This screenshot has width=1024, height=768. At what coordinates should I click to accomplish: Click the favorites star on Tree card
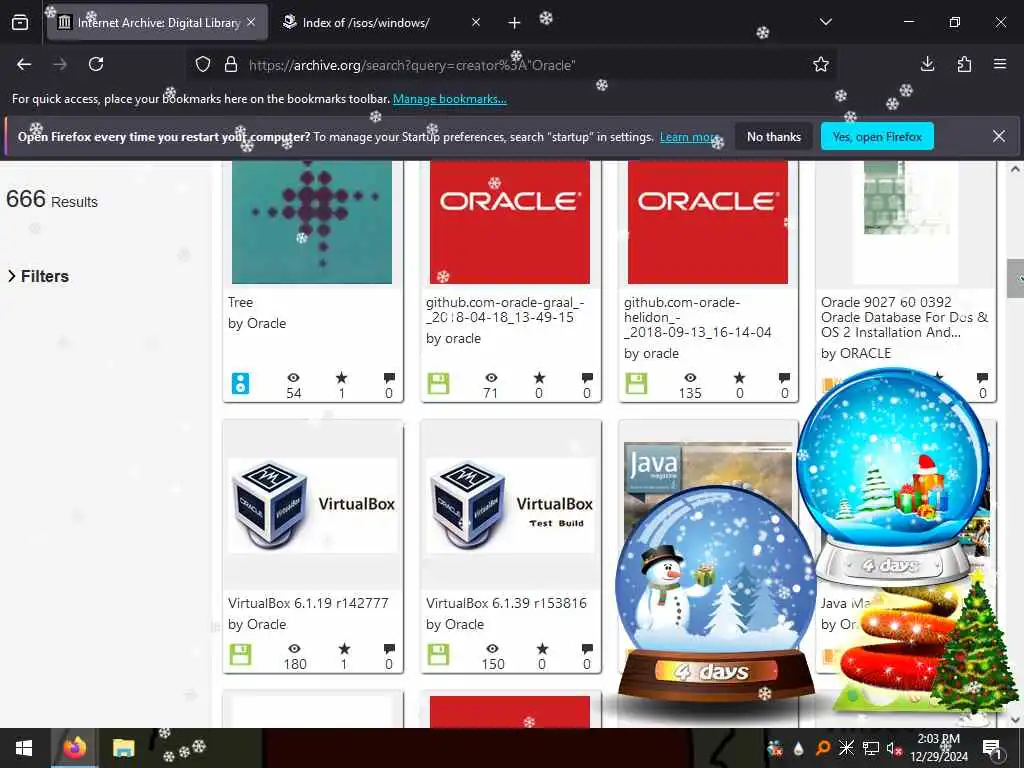click(x=342, y=377)
